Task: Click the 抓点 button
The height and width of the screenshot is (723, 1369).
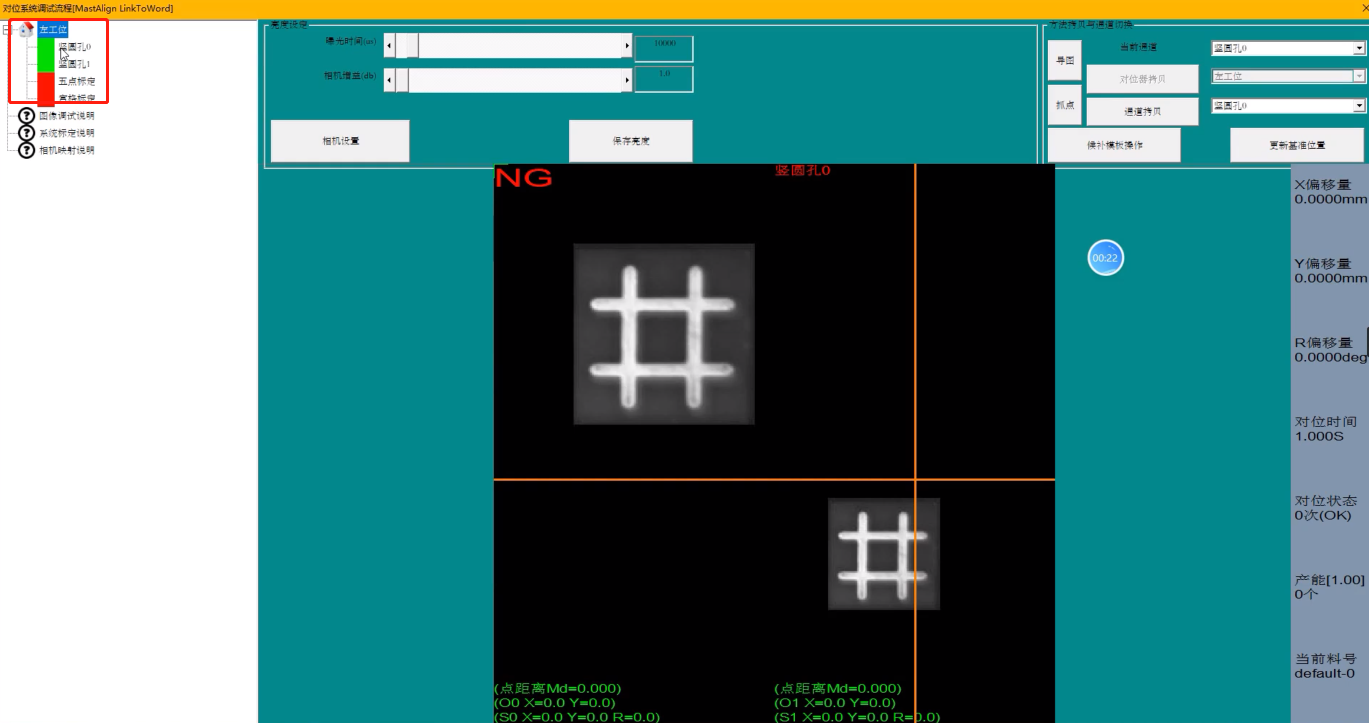Action: tap(1064, 105)
